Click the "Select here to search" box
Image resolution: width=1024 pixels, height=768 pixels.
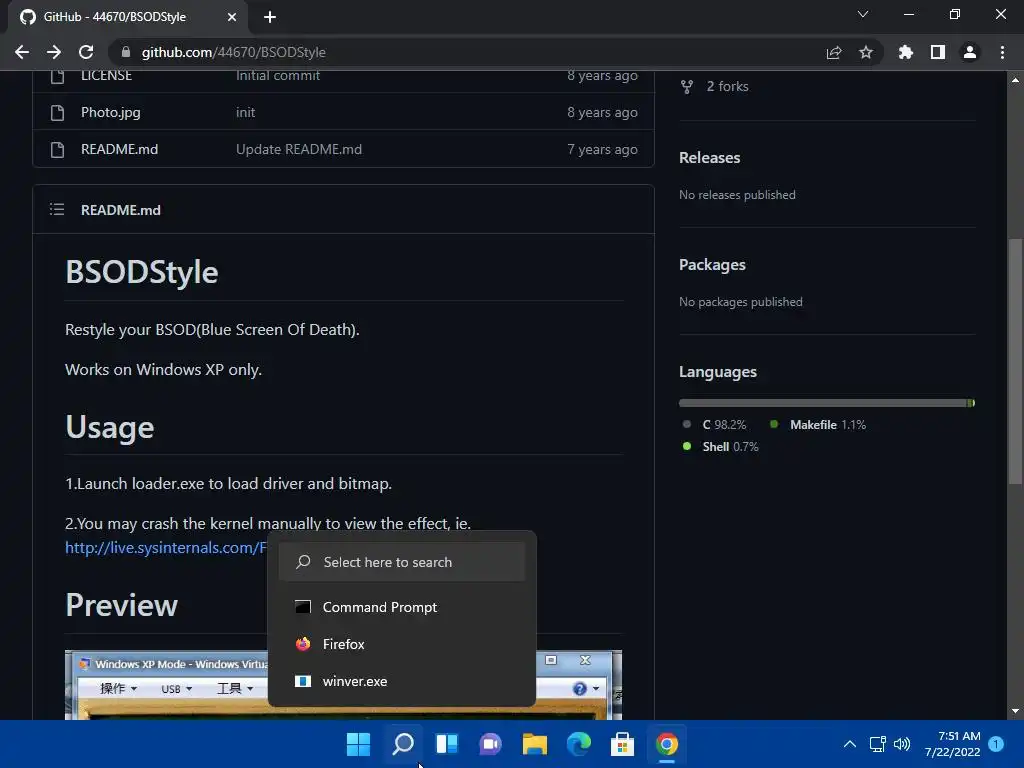tap(402, 562)
